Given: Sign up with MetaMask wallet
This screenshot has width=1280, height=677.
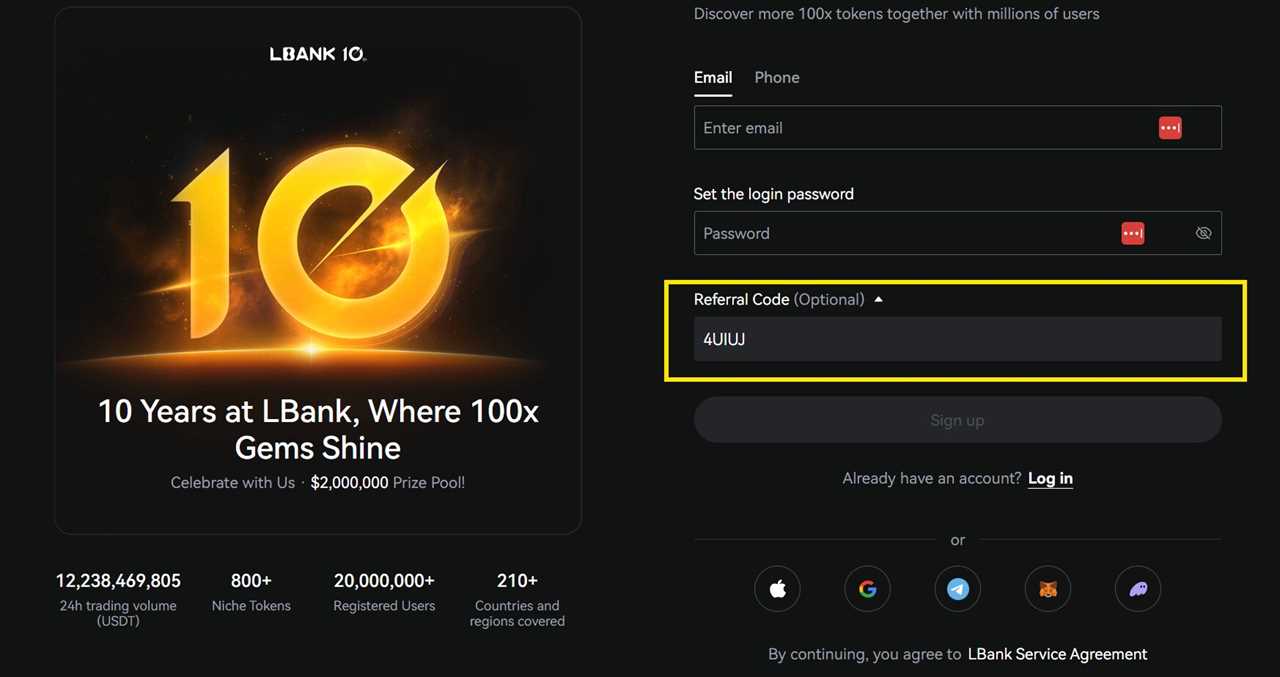Looking at the screenshot, I should click(1047, 589).
